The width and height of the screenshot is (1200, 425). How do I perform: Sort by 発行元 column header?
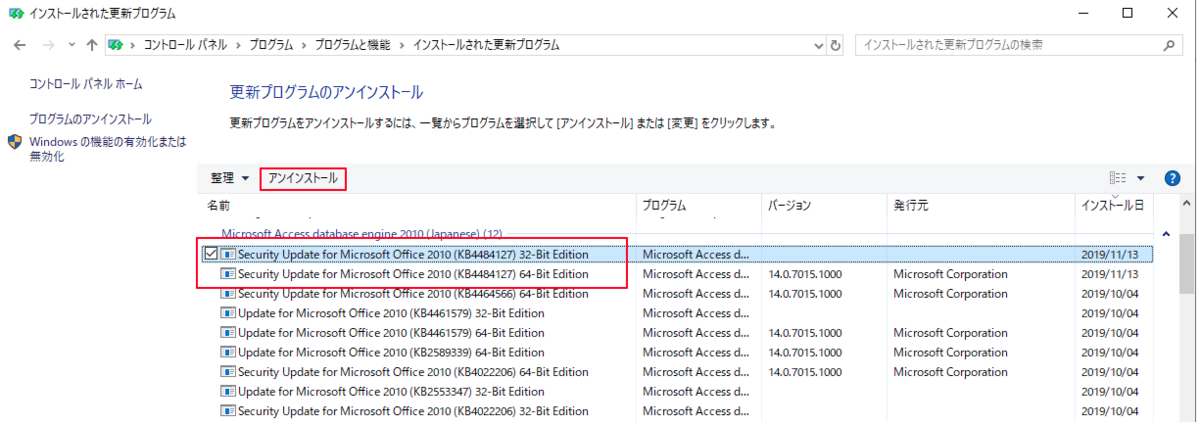pos(911,205)
